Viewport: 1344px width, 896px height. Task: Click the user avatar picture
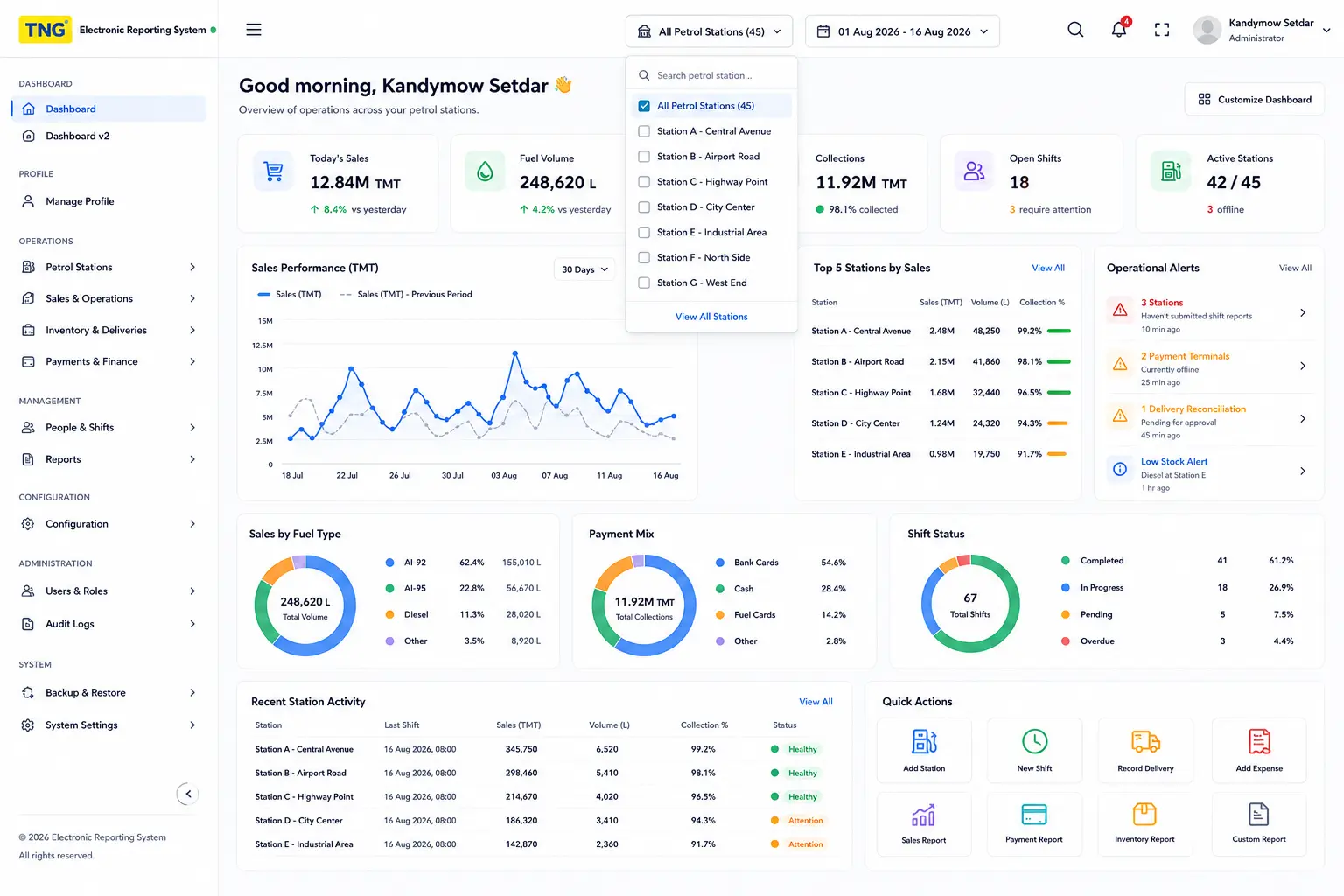[1207, 30]
